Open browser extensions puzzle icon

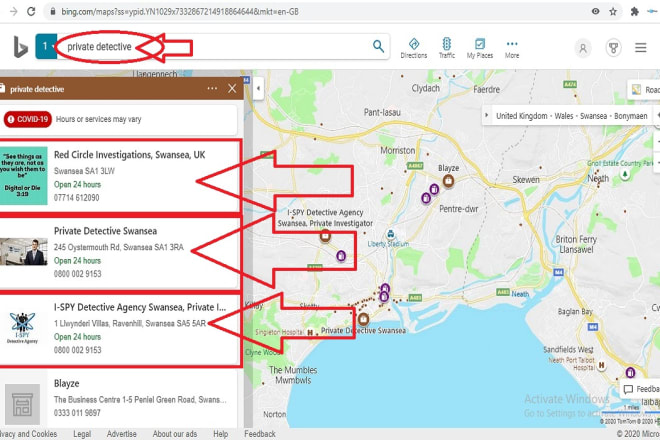click(634, 11)
